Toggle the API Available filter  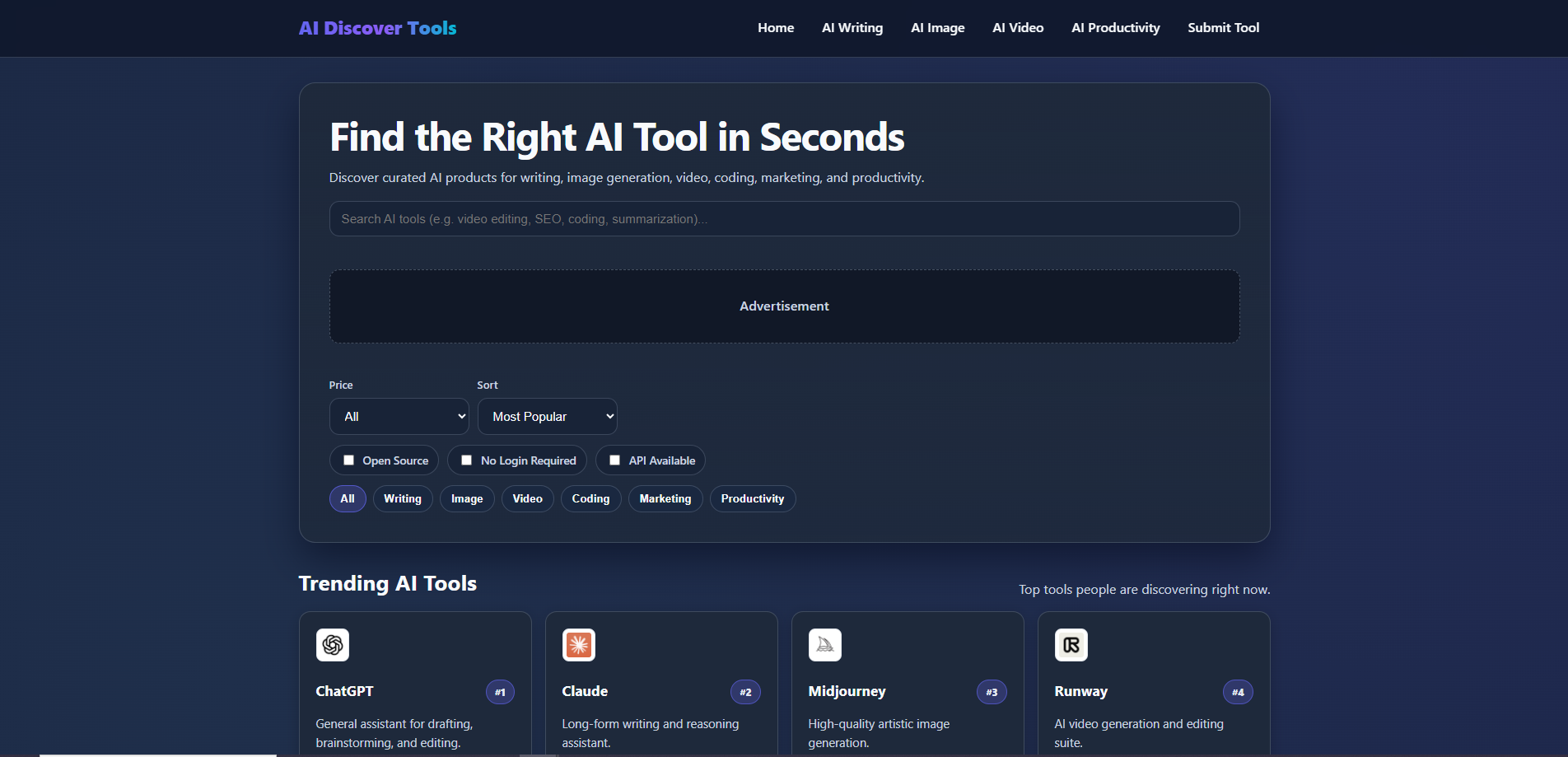[x=614, y=460]
